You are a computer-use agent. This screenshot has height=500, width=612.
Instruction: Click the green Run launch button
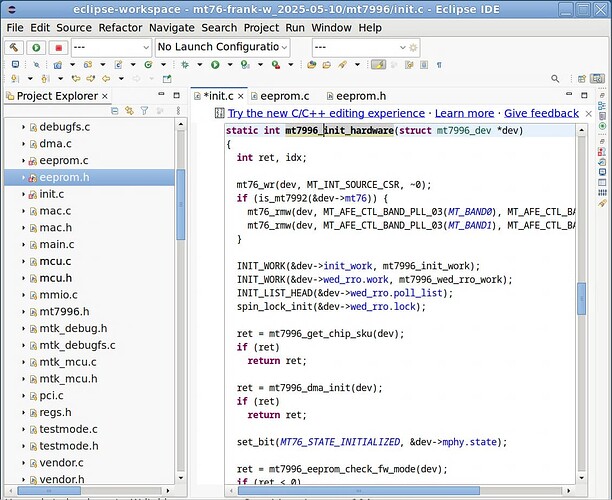[x=36, y=48]
